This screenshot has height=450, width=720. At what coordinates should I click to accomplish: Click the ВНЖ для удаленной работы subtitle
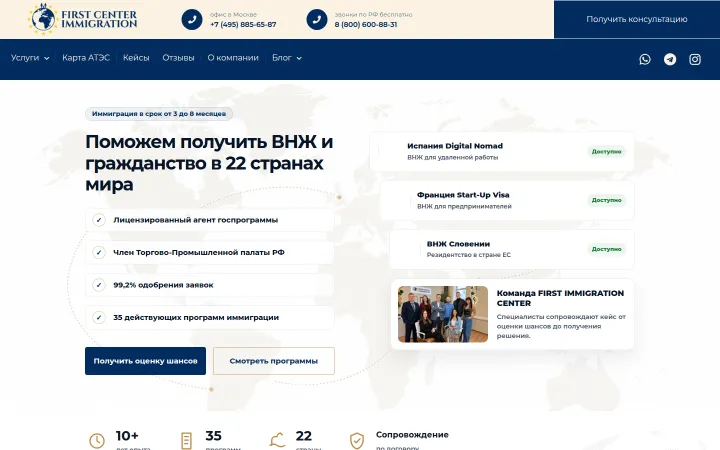[x=452, y=158]
